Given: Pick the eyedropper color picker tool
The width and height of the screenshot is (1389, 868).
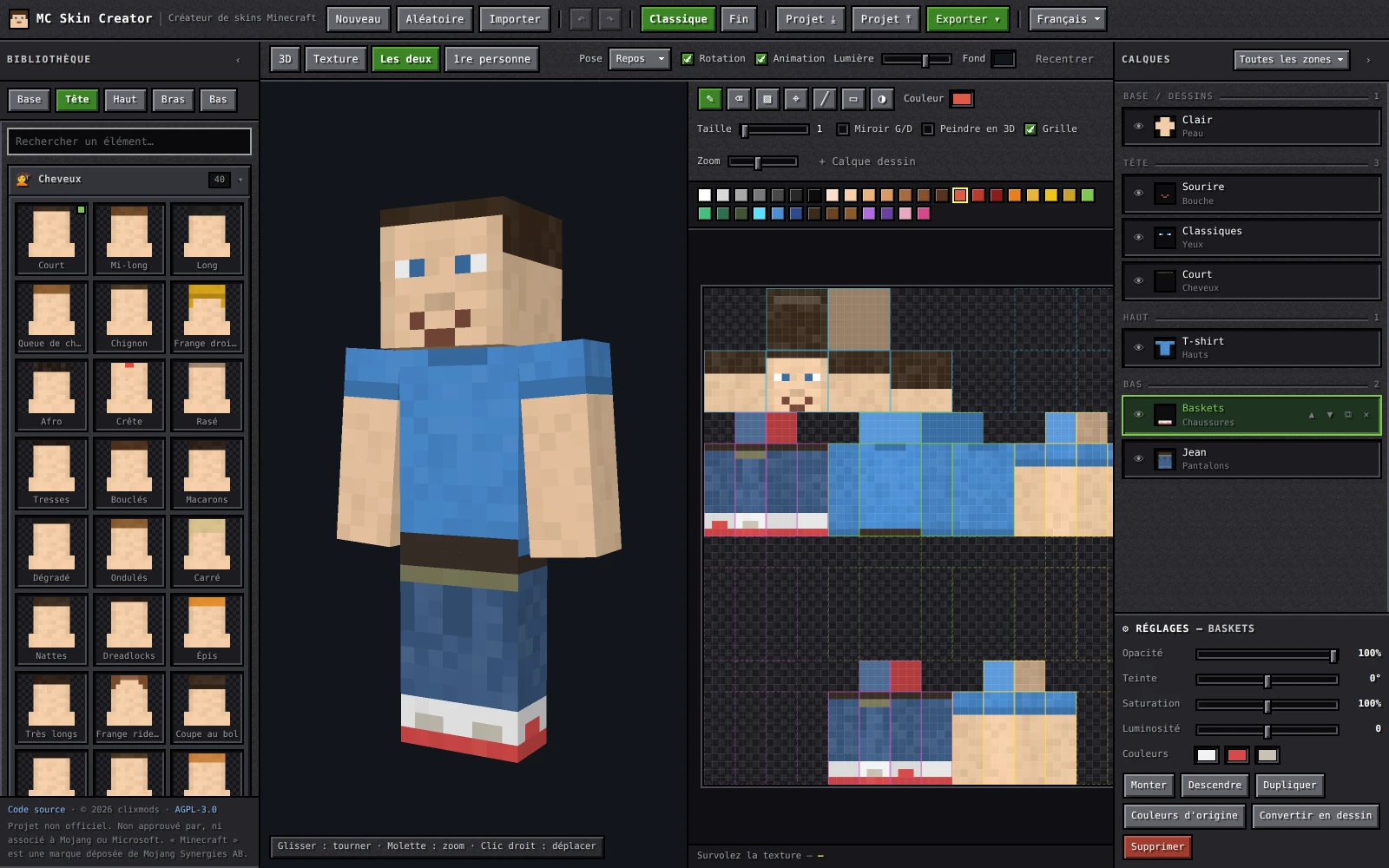Looking at the screenshot, I should click(x=795, y=99).
